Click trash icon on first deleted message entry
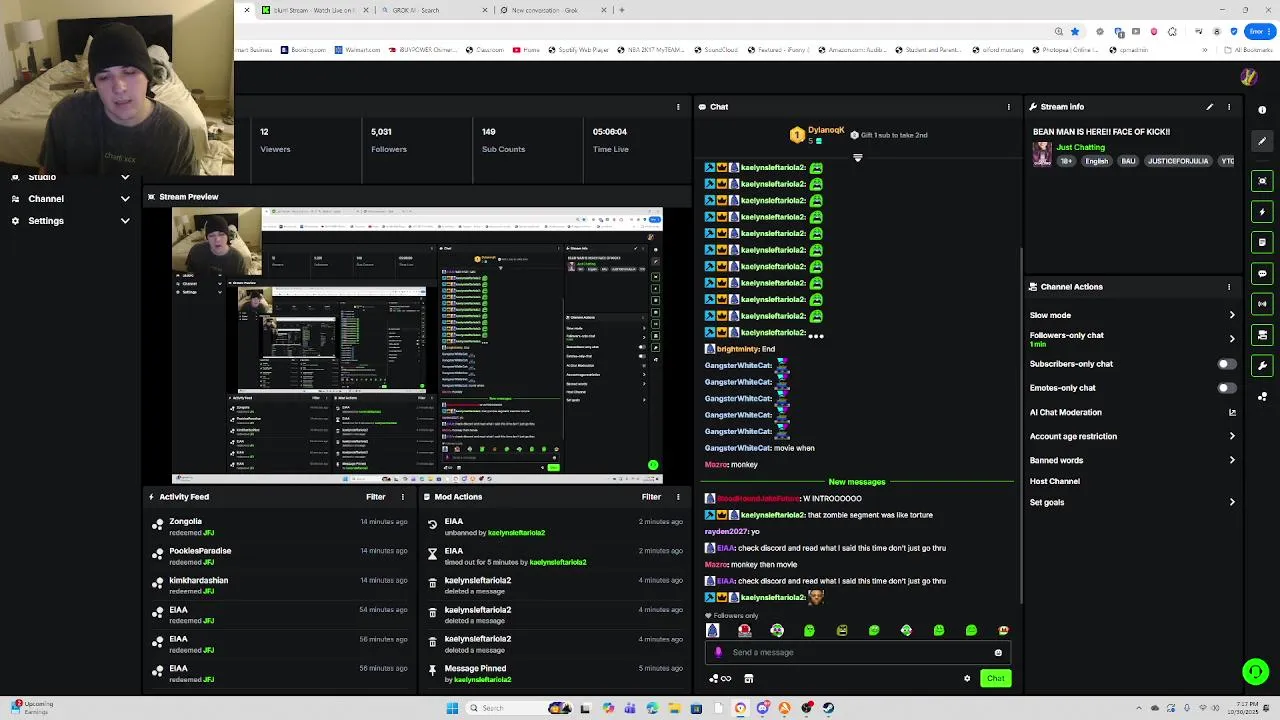Screen dimensions: 1280x720 coord(432,582)
